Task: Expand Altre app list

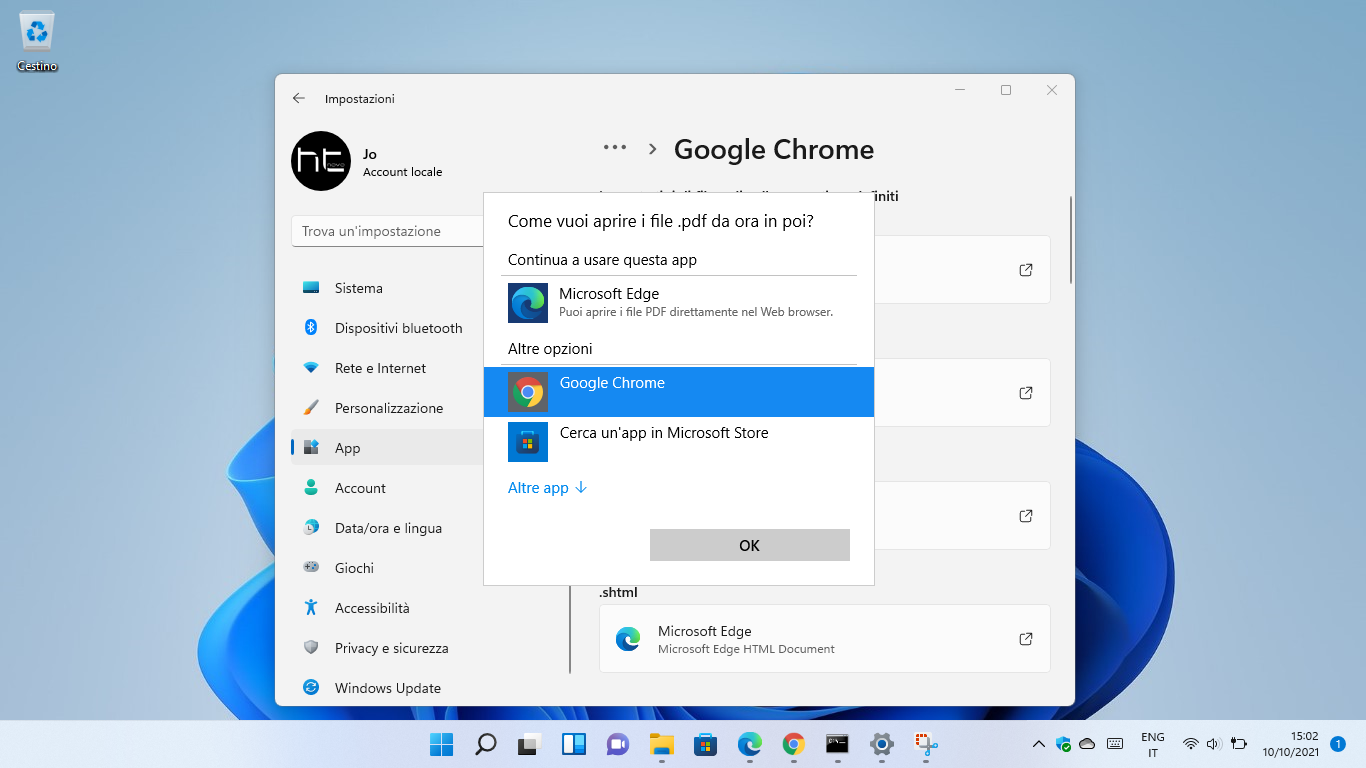Action: pyautogui.click(x=548, y=488)
